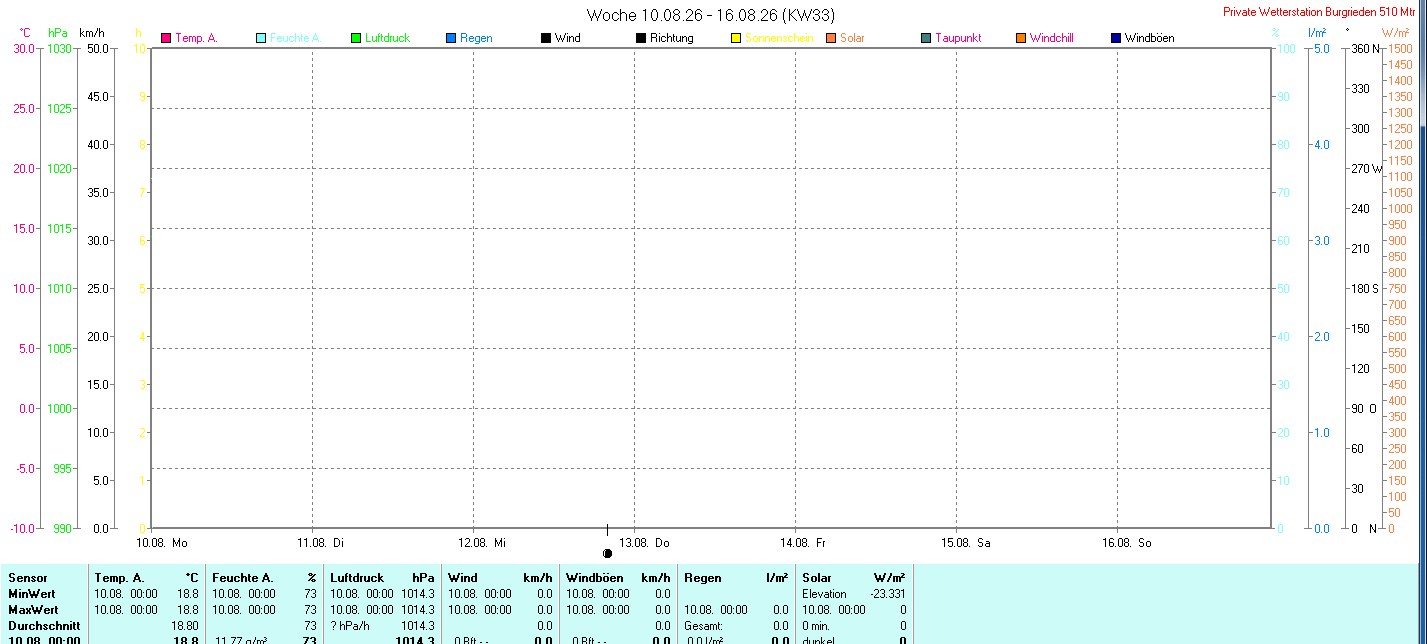Image resolution: width=1427 pixels, height=644 pixels.
Task: Select the Taupunkt legend label
Action: click(958, 38)
